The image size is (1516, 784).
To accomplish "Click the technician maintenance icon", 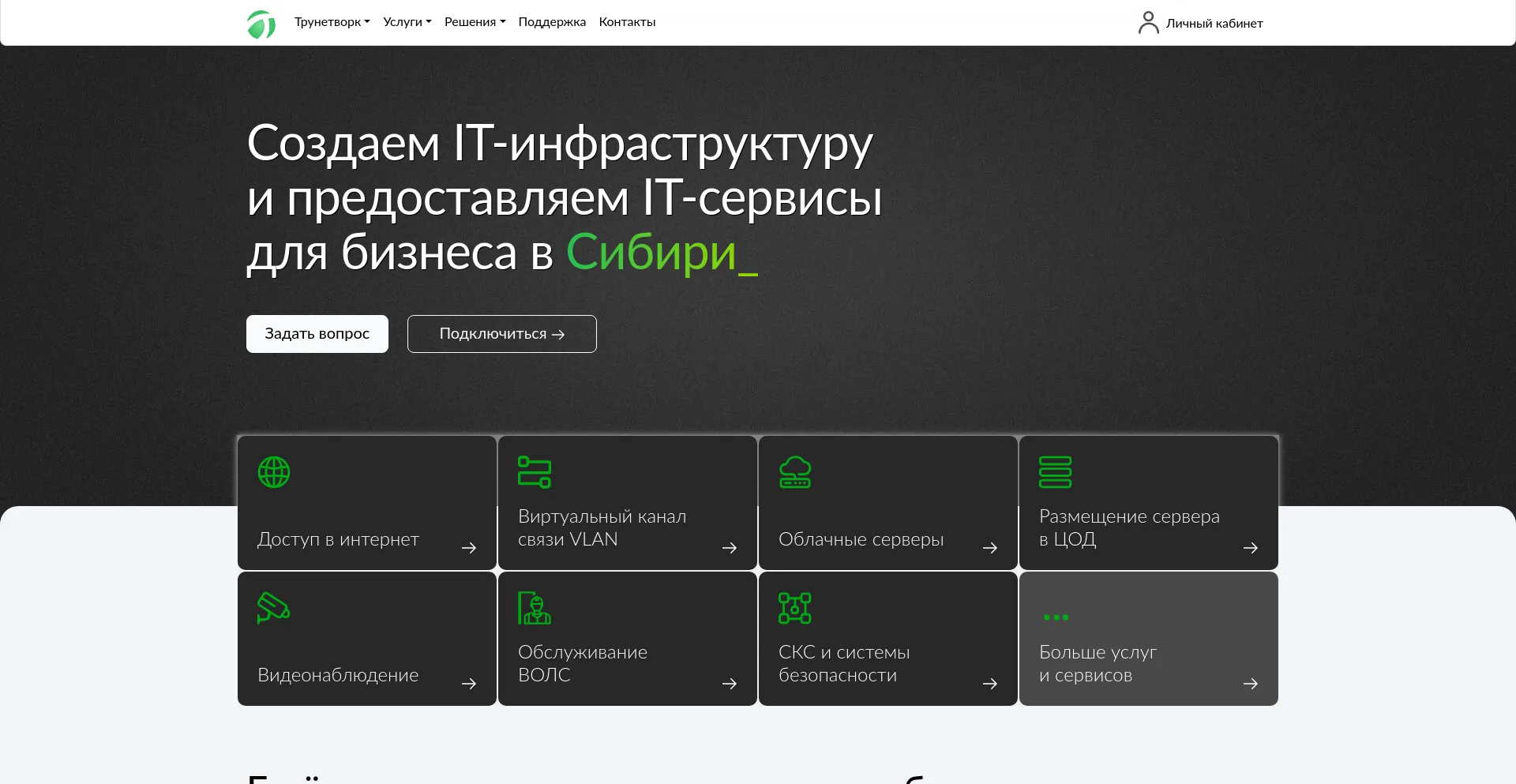I will 535,608.
